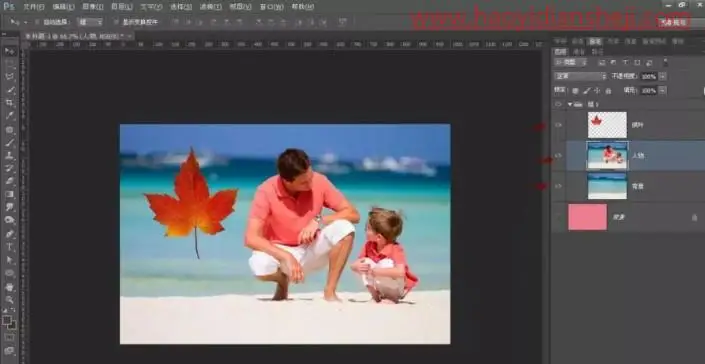Toggle lock transparent pixels
705x364 pixels.
(575, 91)
